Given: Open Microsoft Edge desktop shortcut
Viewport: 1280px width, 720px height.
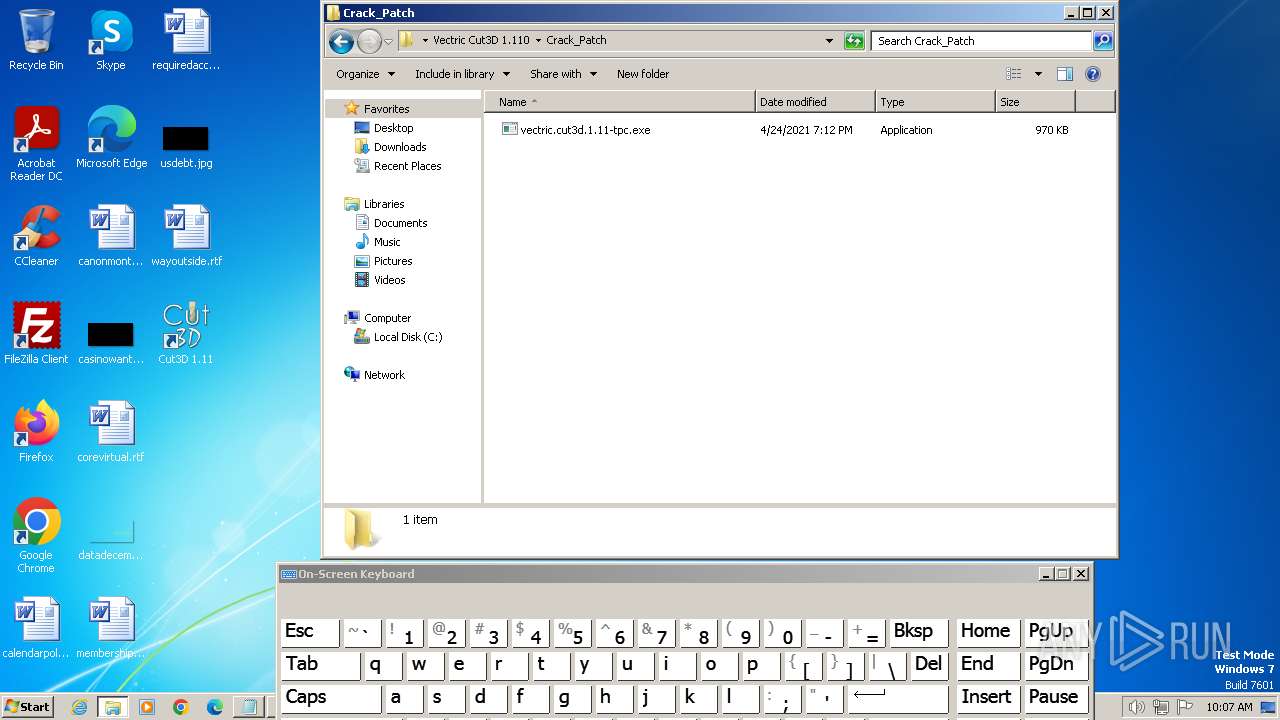Looking at the screenshot, I should pyautogui.click(x=111, y=138).
